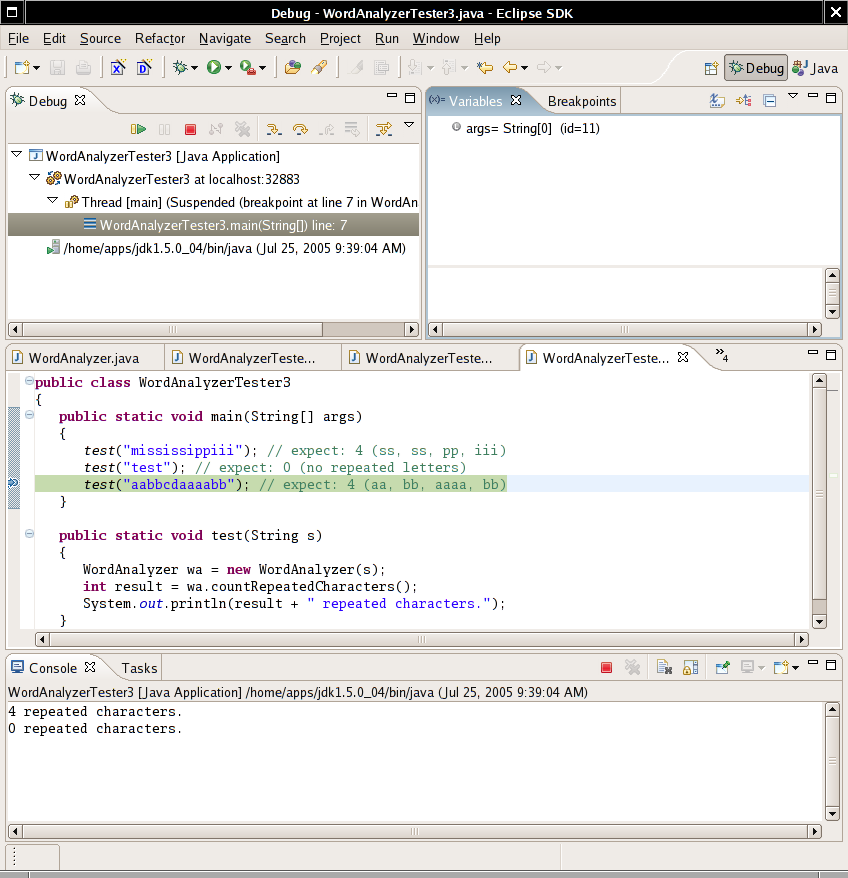
Task: Open the Debug view menu triangle
Action: [x=409, y=125]
